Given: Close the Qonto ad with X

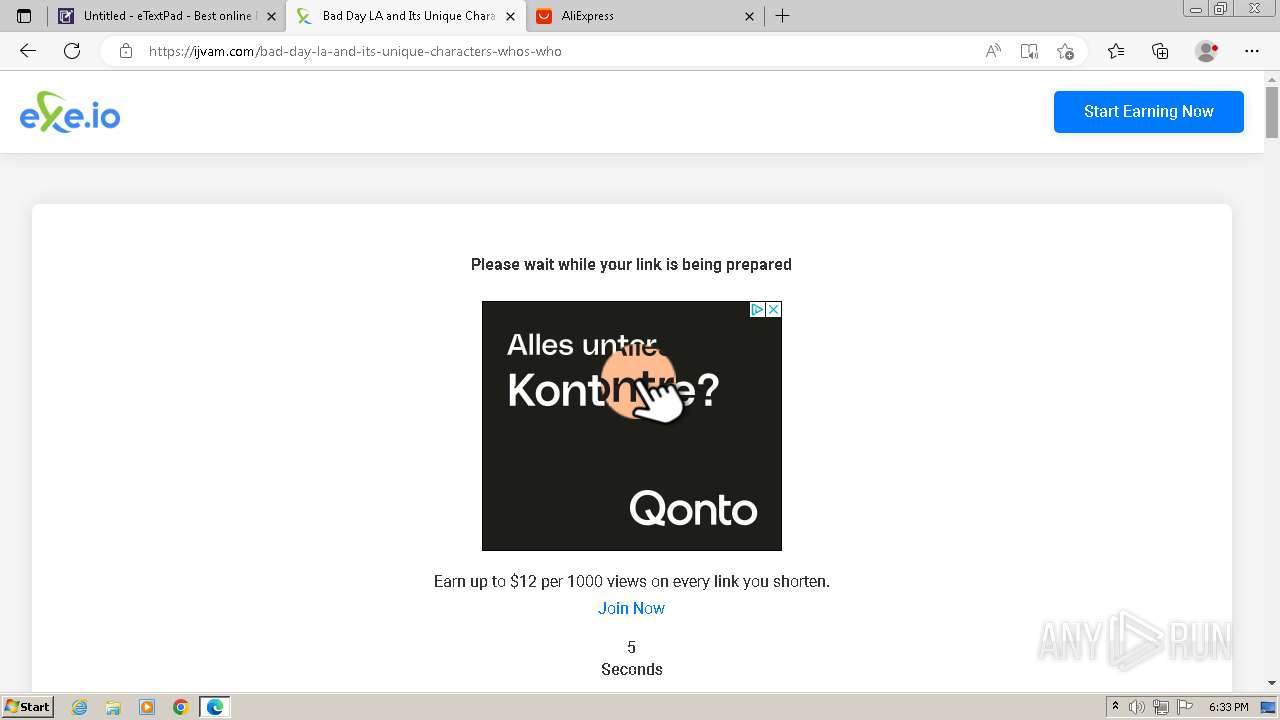Looking at the screenshot, I should coord(773,310).
